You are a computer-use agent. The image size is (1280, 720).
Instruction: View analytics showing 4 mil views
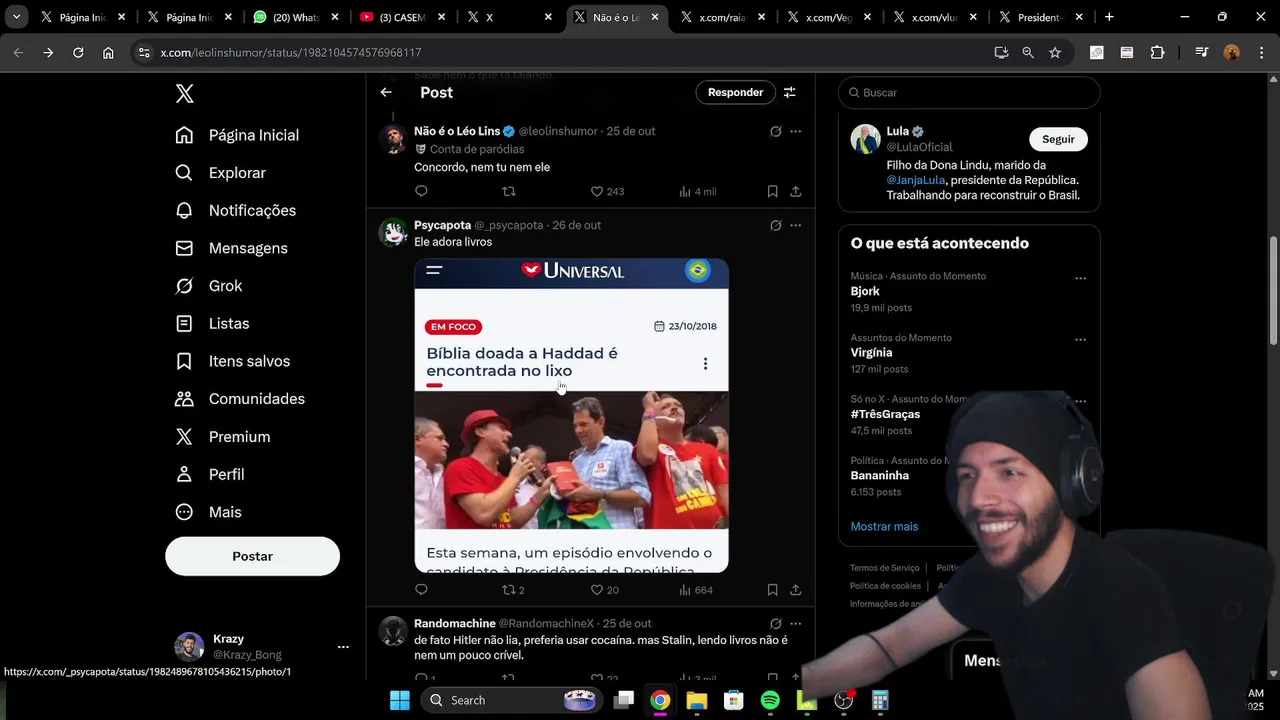698,191
